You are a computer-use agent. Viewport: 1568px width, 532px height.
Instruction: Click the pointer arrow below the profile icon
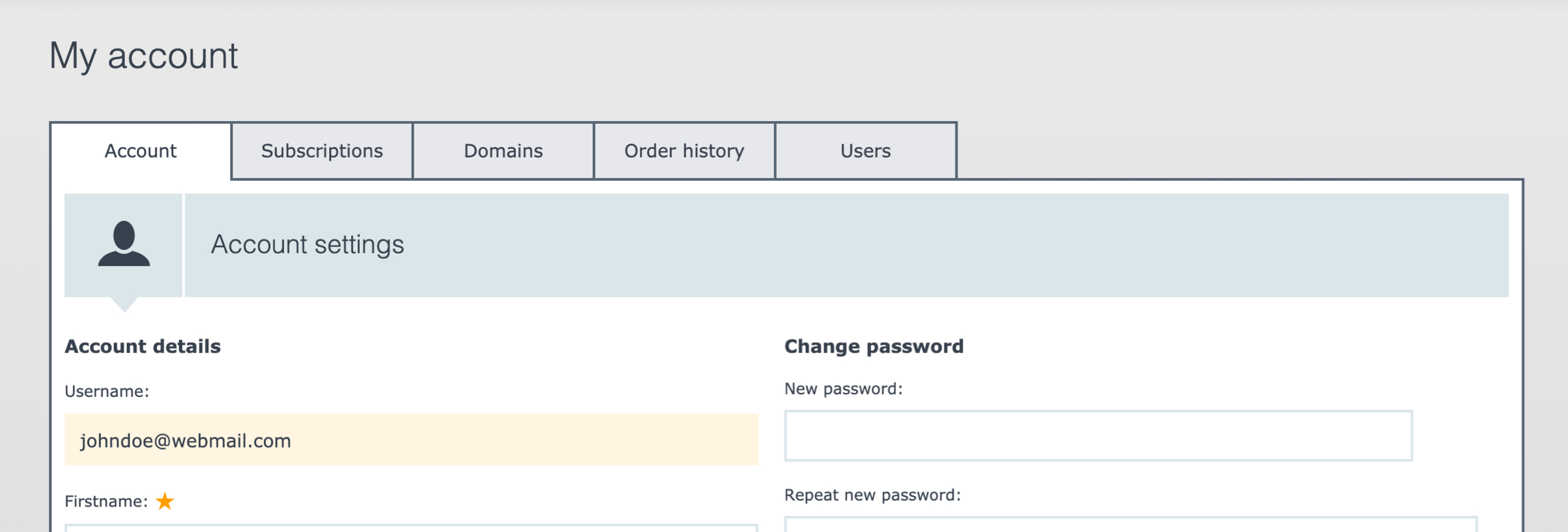pos(124,305)
